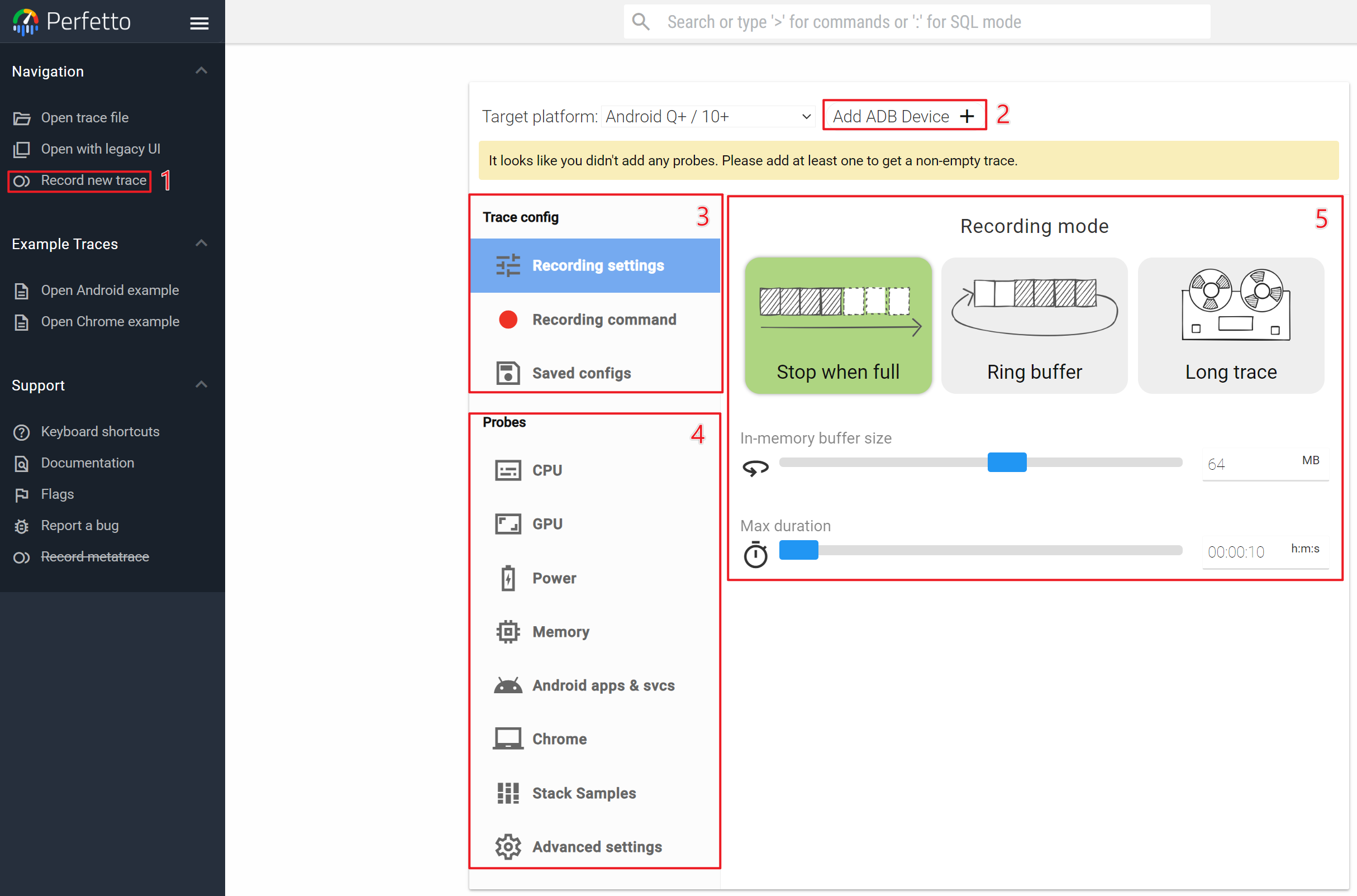
Task: Open the GPU probes section
Action: [595, 524]
